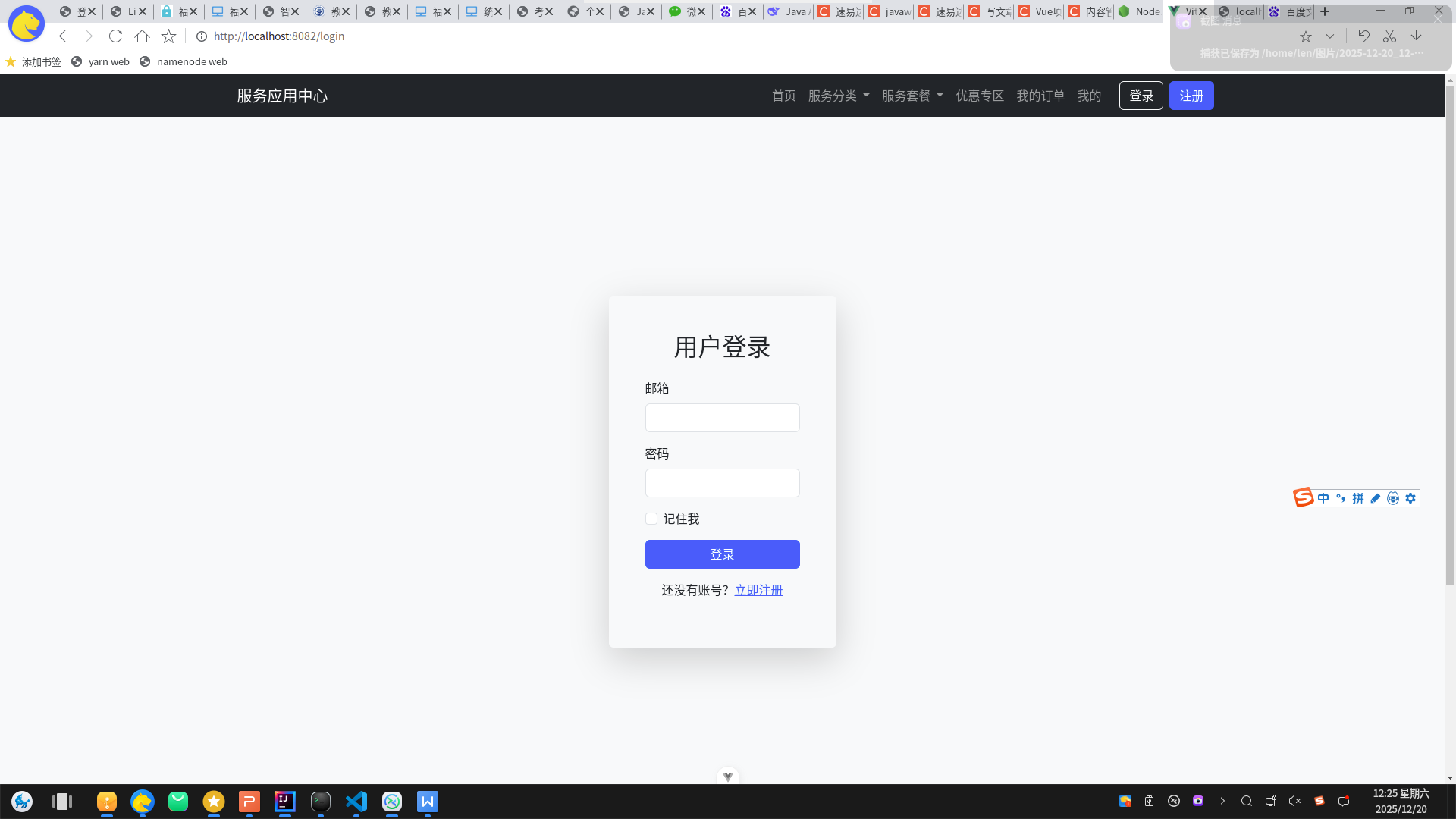Open VS Code from the taskbar
The image size is (1456, 819).
pos(356,802)
